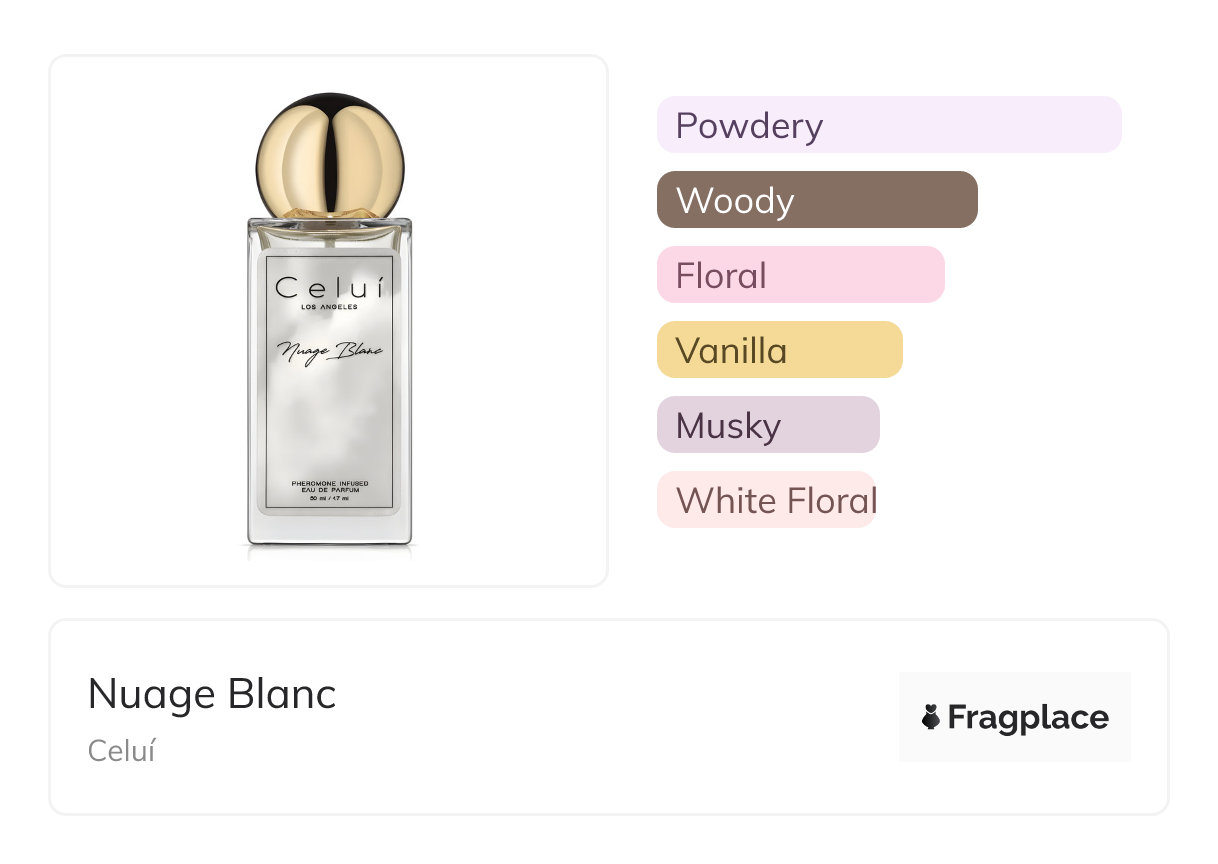The image size is (1218, 864).
Task: Click the Fragplace wordmark text
Action: pos(1028,717)
